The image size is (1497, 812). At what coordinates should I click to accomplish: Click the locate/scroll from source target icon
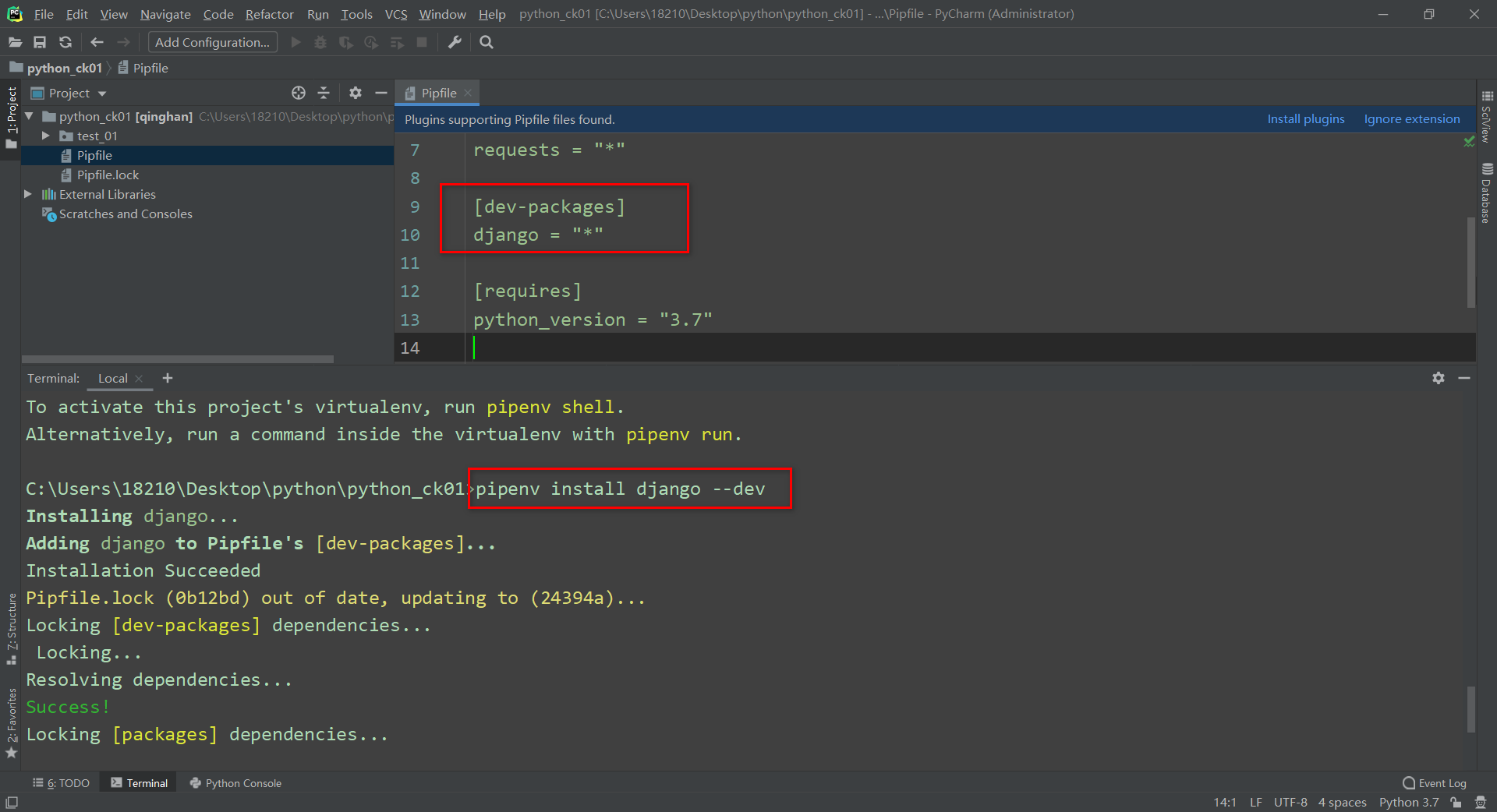click(x=299, y=93)
